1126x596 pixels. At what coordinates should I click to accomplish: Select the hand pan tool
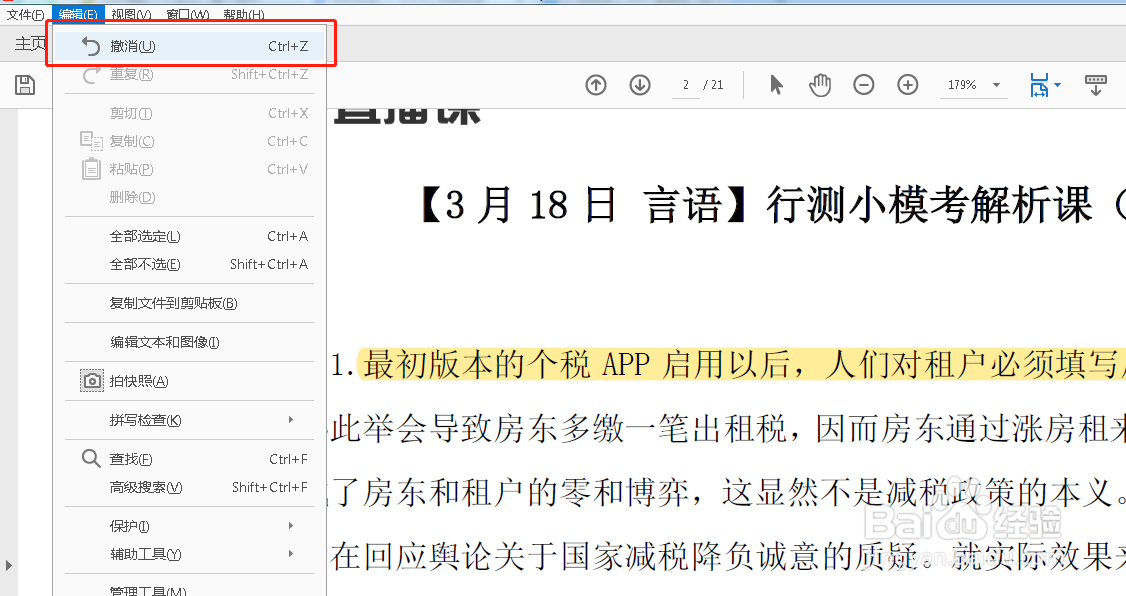coord(820,85)
